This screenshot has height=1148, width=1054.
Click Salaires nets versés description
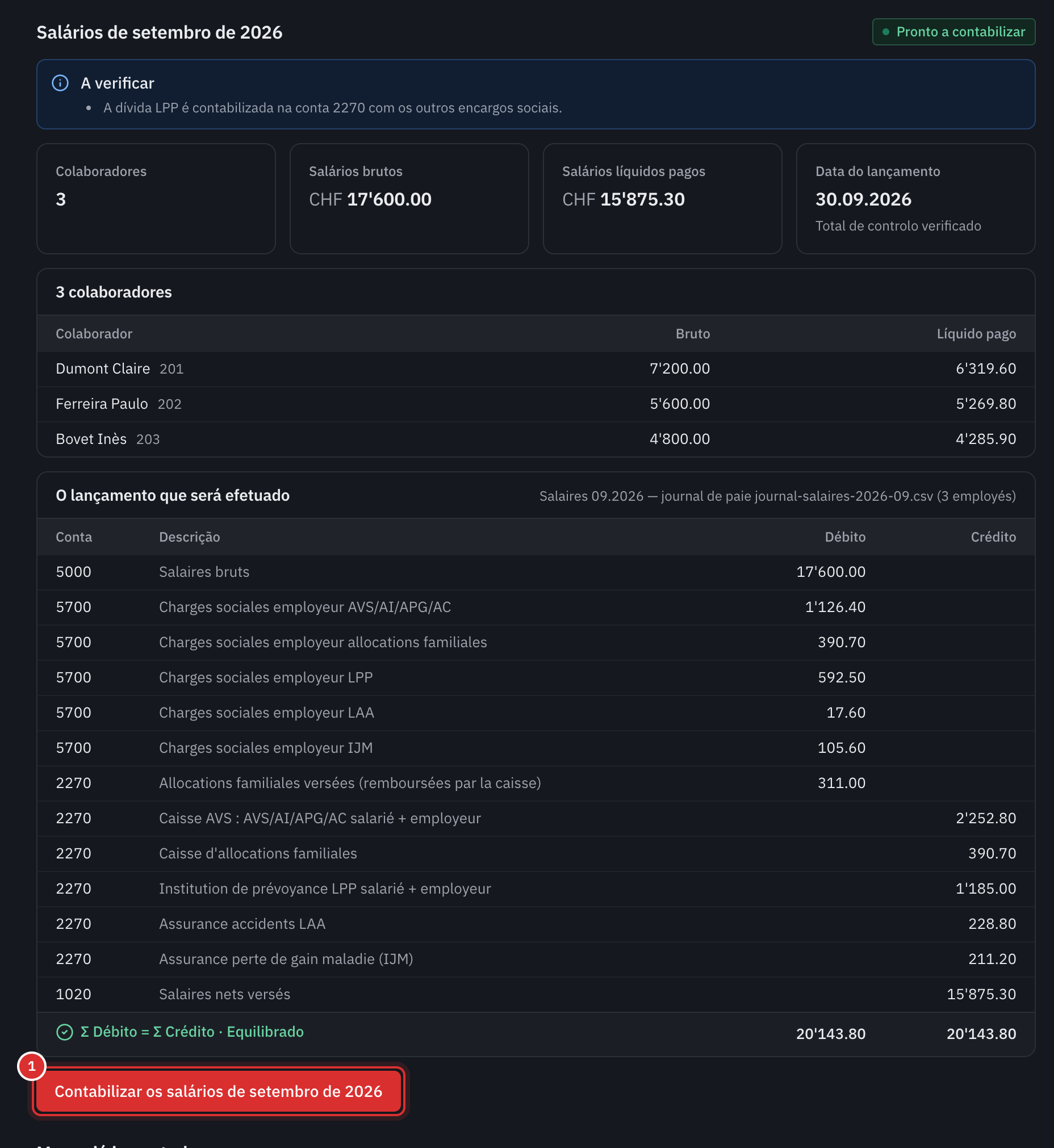[x=225, y=995]
